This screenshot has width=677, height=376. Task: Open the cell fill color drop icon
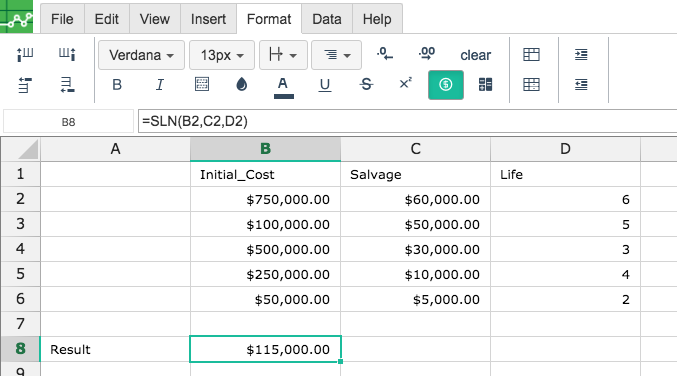pyautogui.click(x=242, y=85)
